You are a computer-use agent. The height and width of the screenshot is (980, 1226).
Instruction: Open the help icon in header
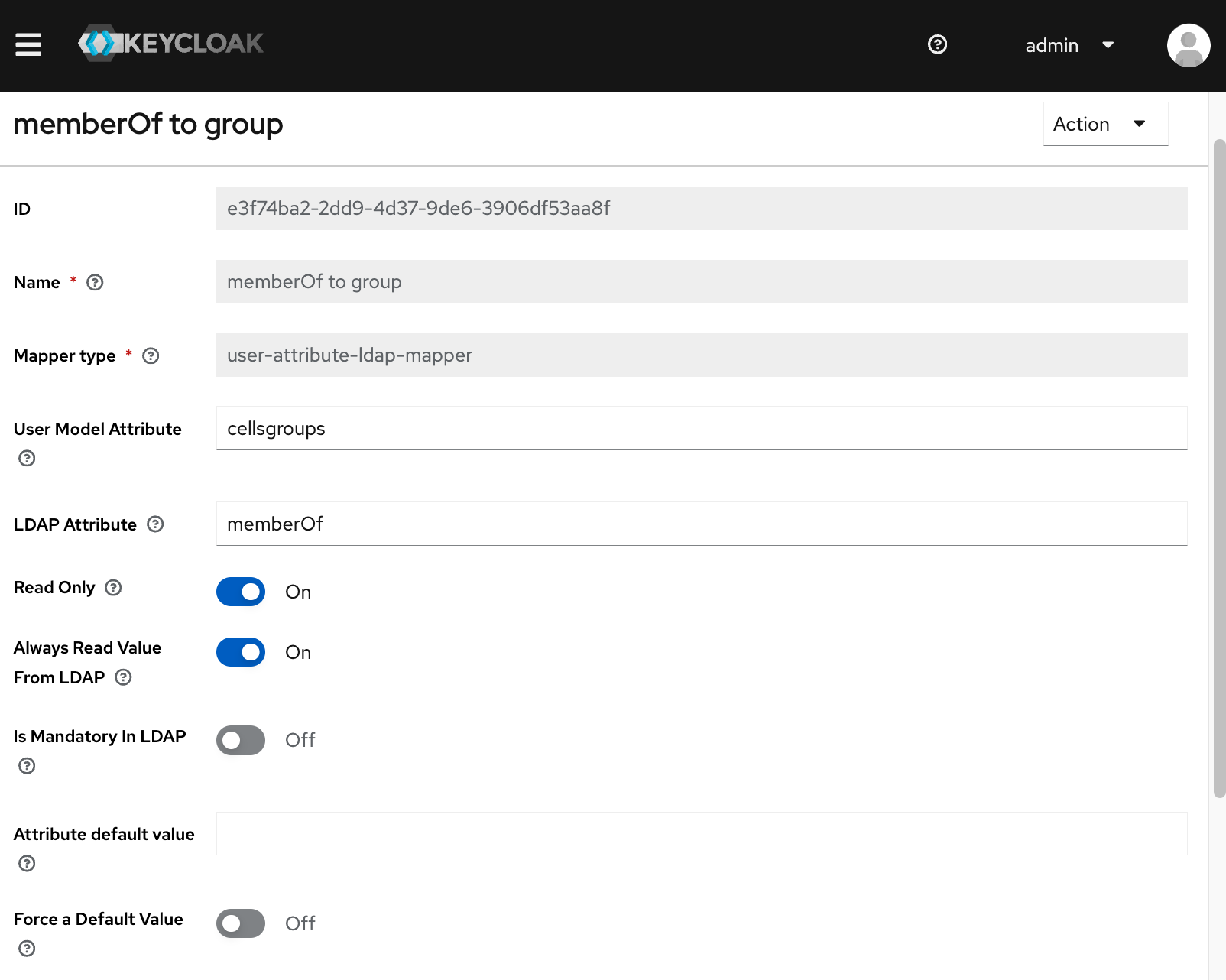coord(937,44)
